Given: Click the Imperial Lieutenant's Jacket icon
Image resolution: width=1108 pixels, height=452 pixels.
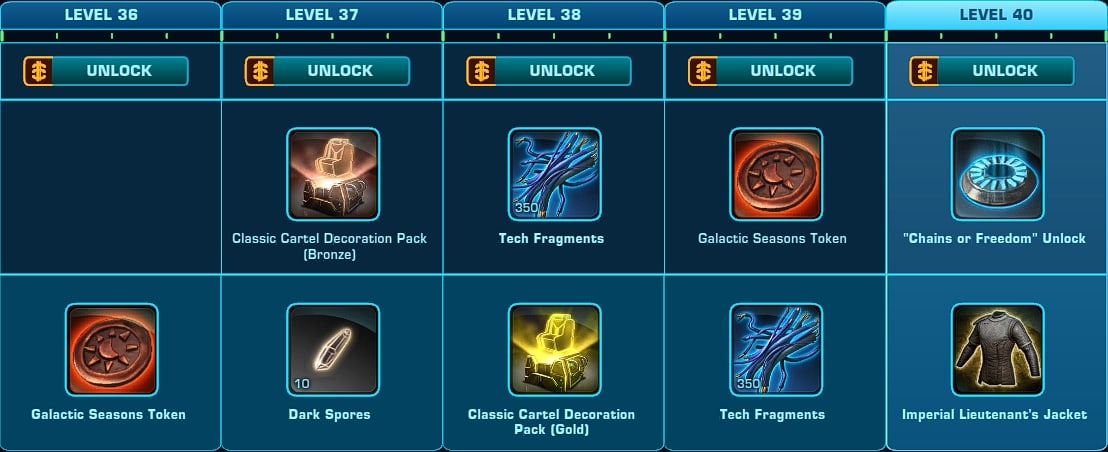Looking at the screenshot, I should (x=998, y=350).
